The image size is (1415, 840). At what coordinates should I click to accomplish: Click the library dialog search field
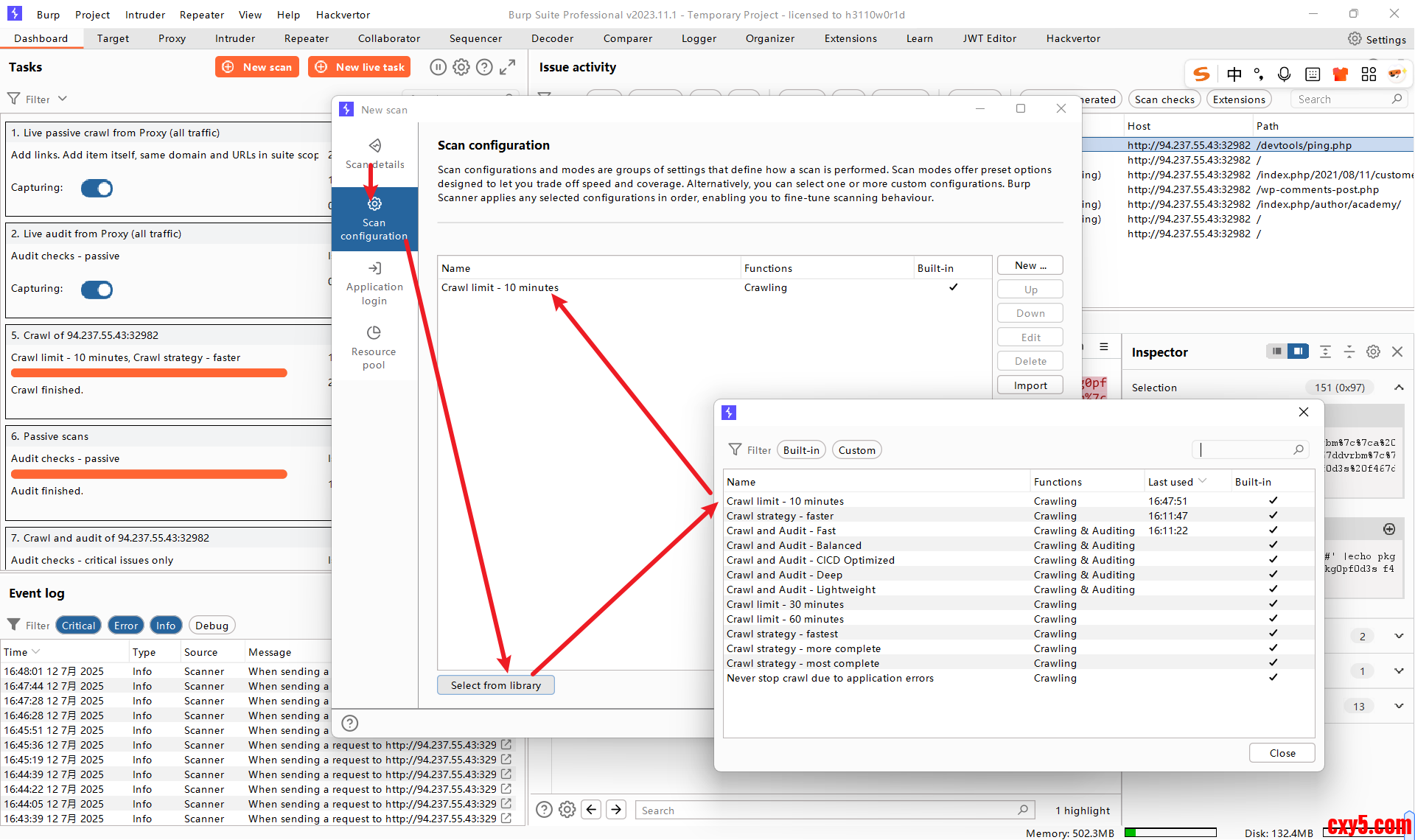(x=1243, y=449)
